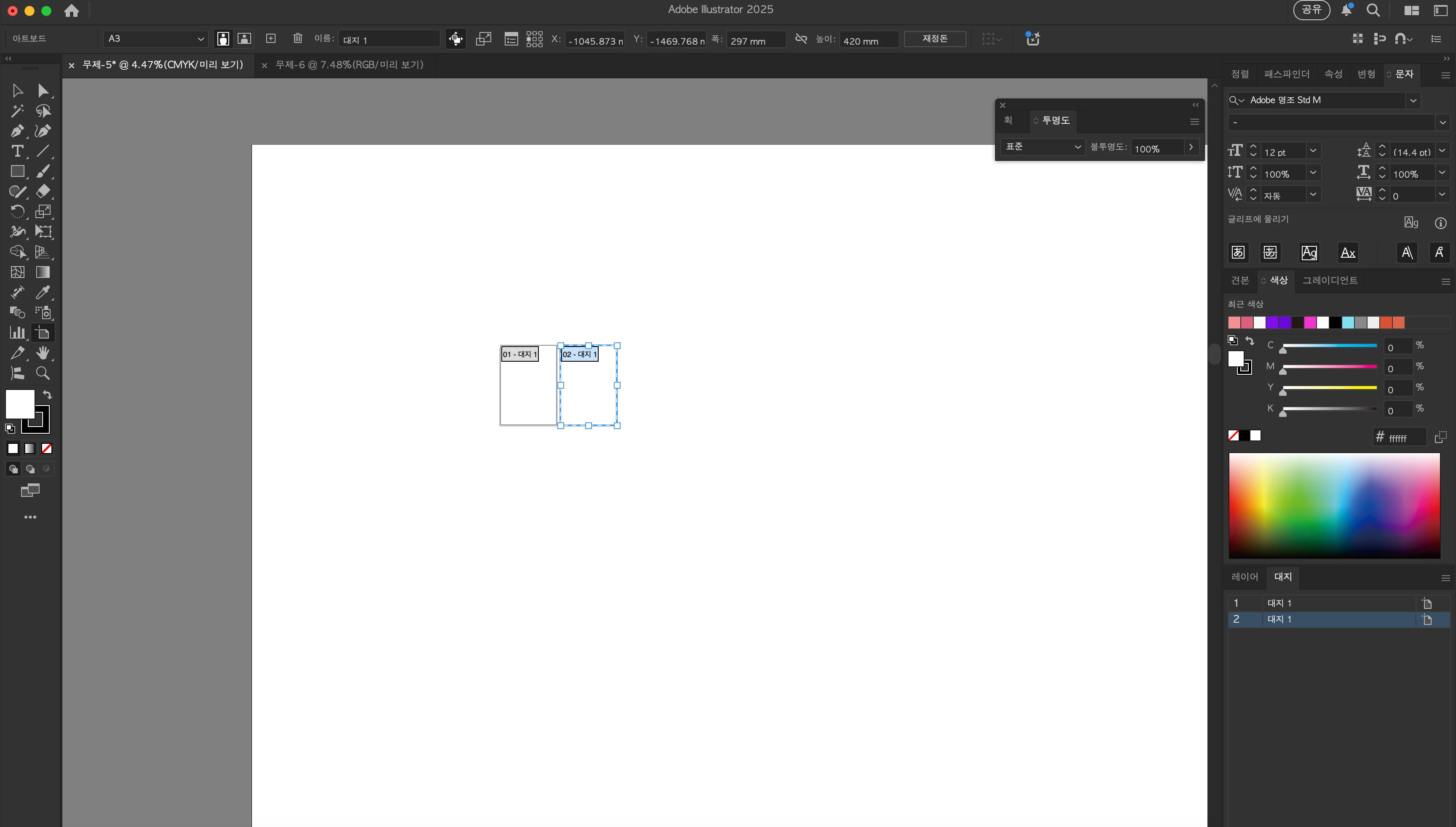Toggle constrain width and height proportions link
Viewport: 1456px width, 827px height.
[x=801, y=39]
